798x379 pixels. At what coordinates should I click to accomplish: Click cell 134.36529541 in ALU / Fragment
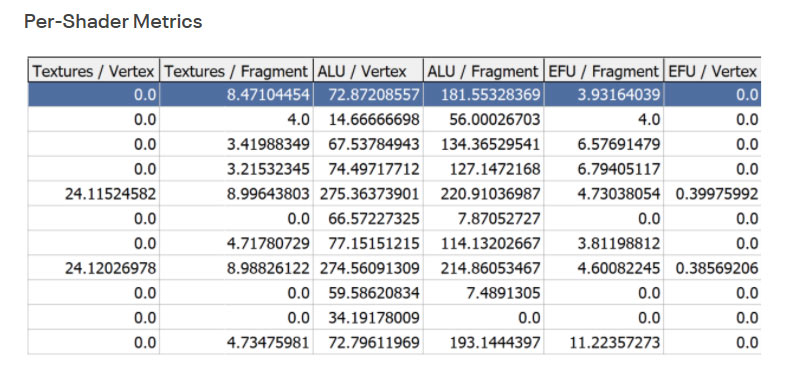pyautogui.click(x=483, y=144)
